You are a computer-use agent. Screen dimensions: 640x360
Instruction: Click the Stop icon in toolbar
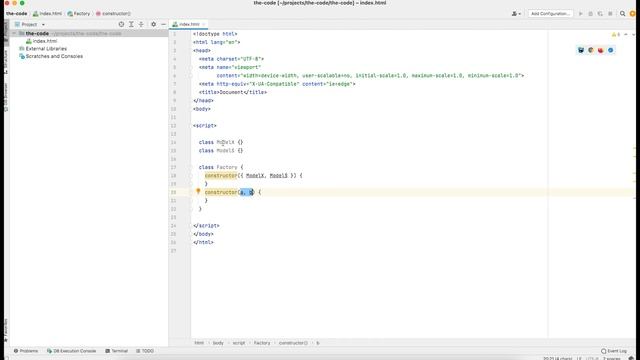coord(610,14)
